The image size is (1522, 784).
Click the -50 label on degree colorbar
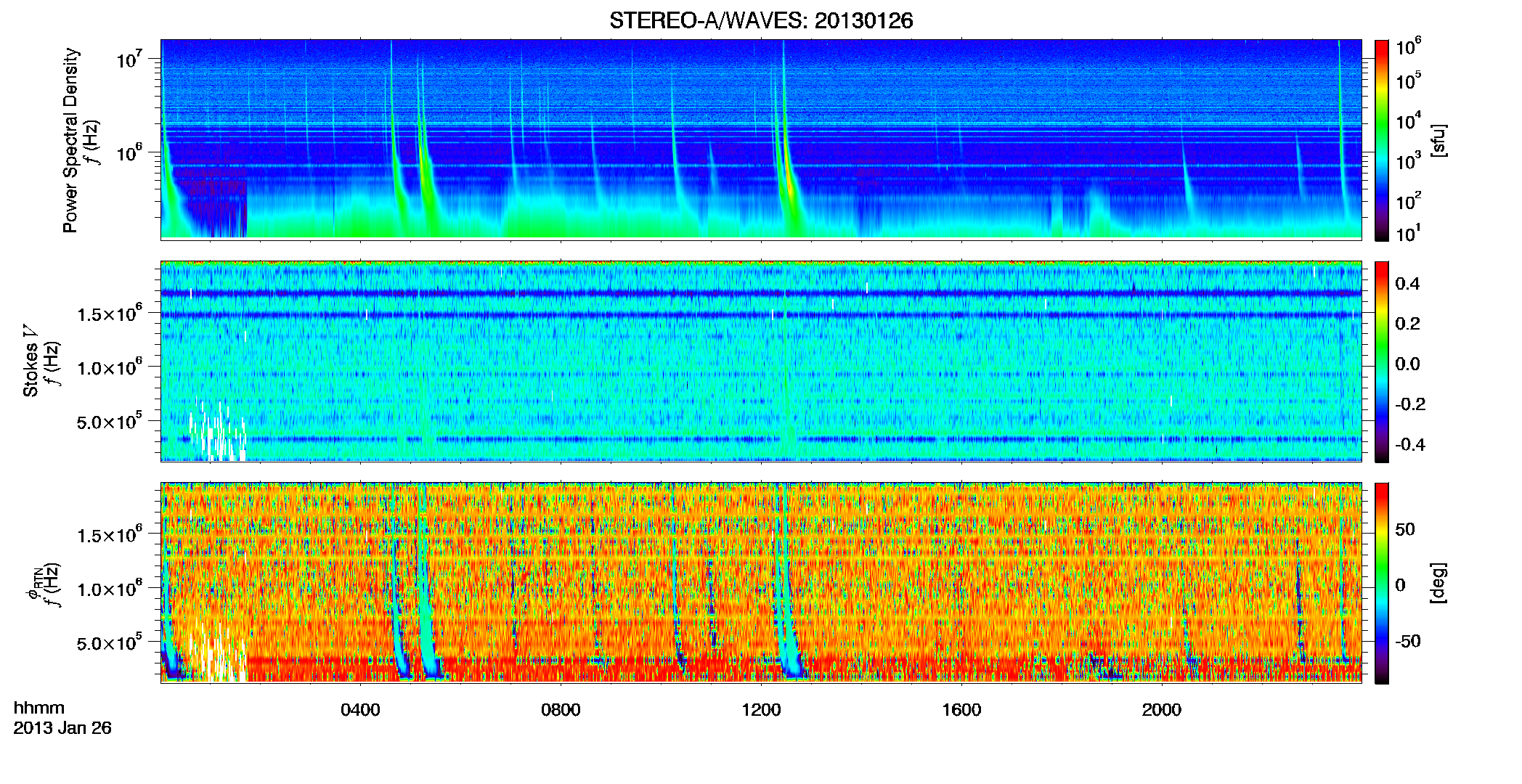[x=1408, y=641]
